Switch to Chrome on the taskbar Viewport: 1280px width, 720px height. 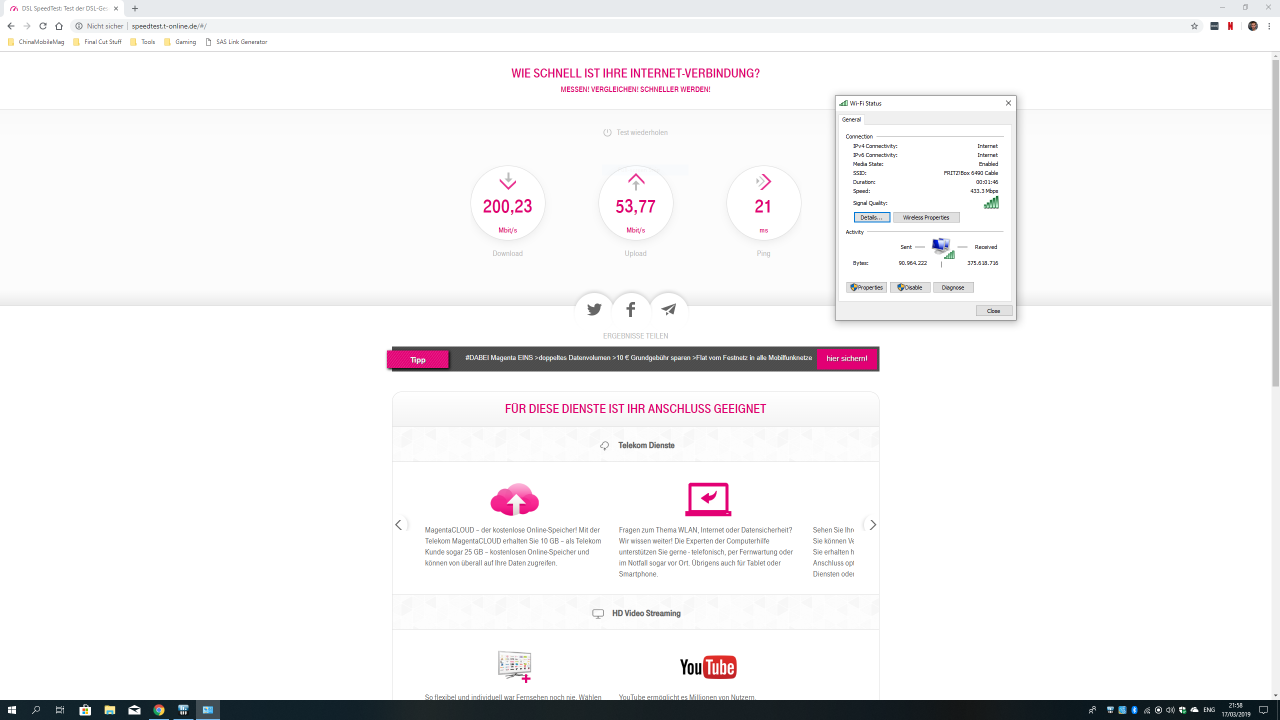tap(158, 710)
